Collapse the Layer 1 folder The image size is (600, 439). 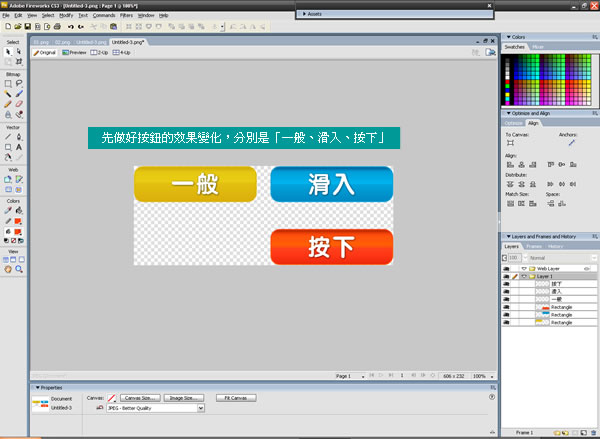click(524, 276)
